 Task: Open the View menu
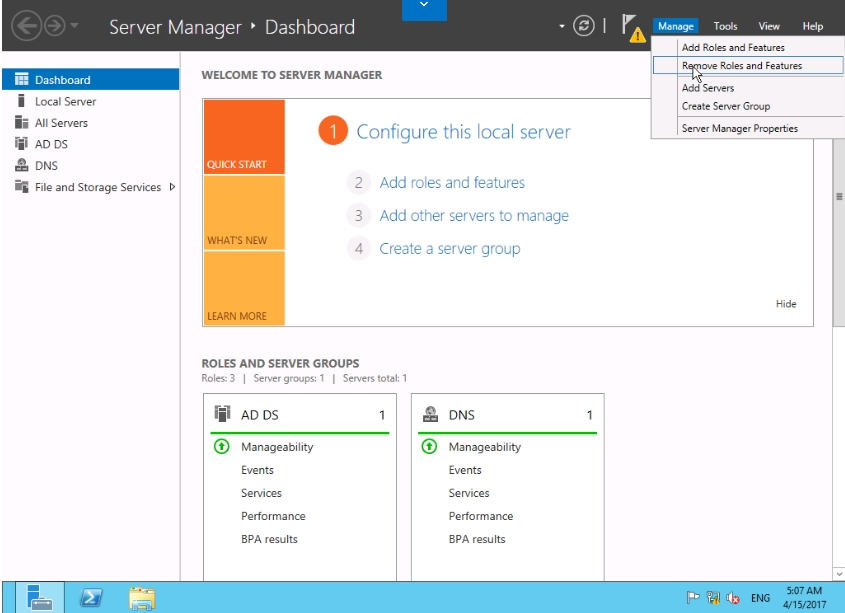(768, 26)
